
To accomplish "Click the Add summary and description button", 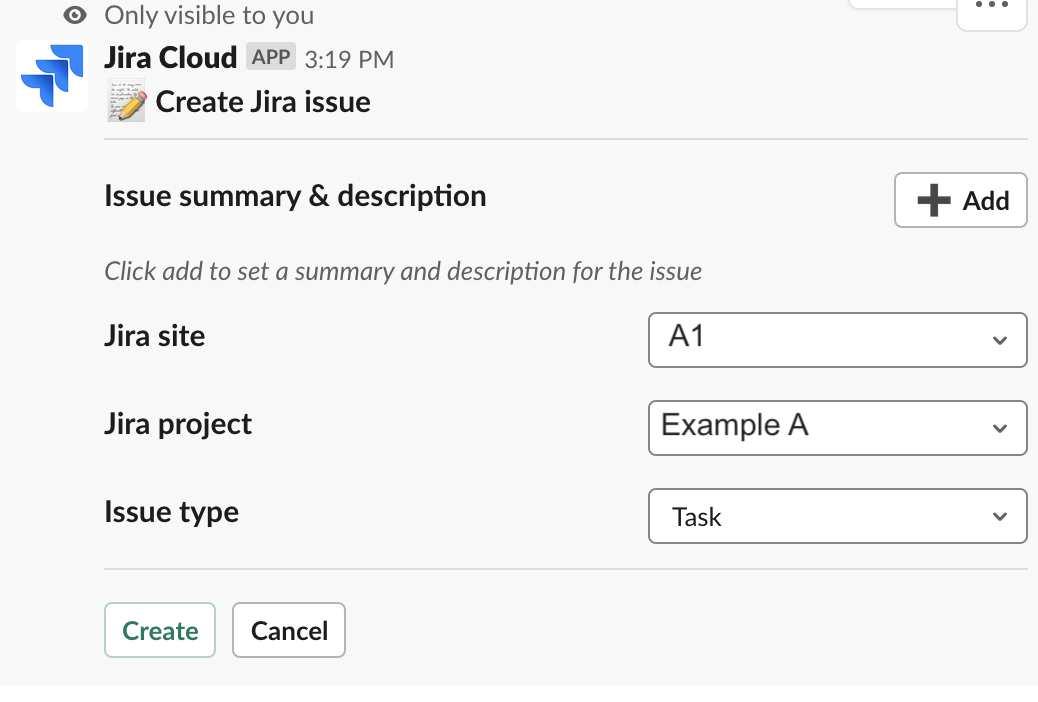I will pos(961,200).
